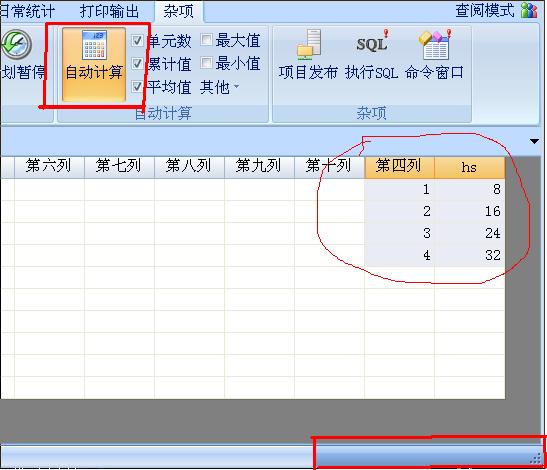This screenshot has width=547, height=470.
Task: Click the 自动计算 calculator icon
Action: (94, 45)
